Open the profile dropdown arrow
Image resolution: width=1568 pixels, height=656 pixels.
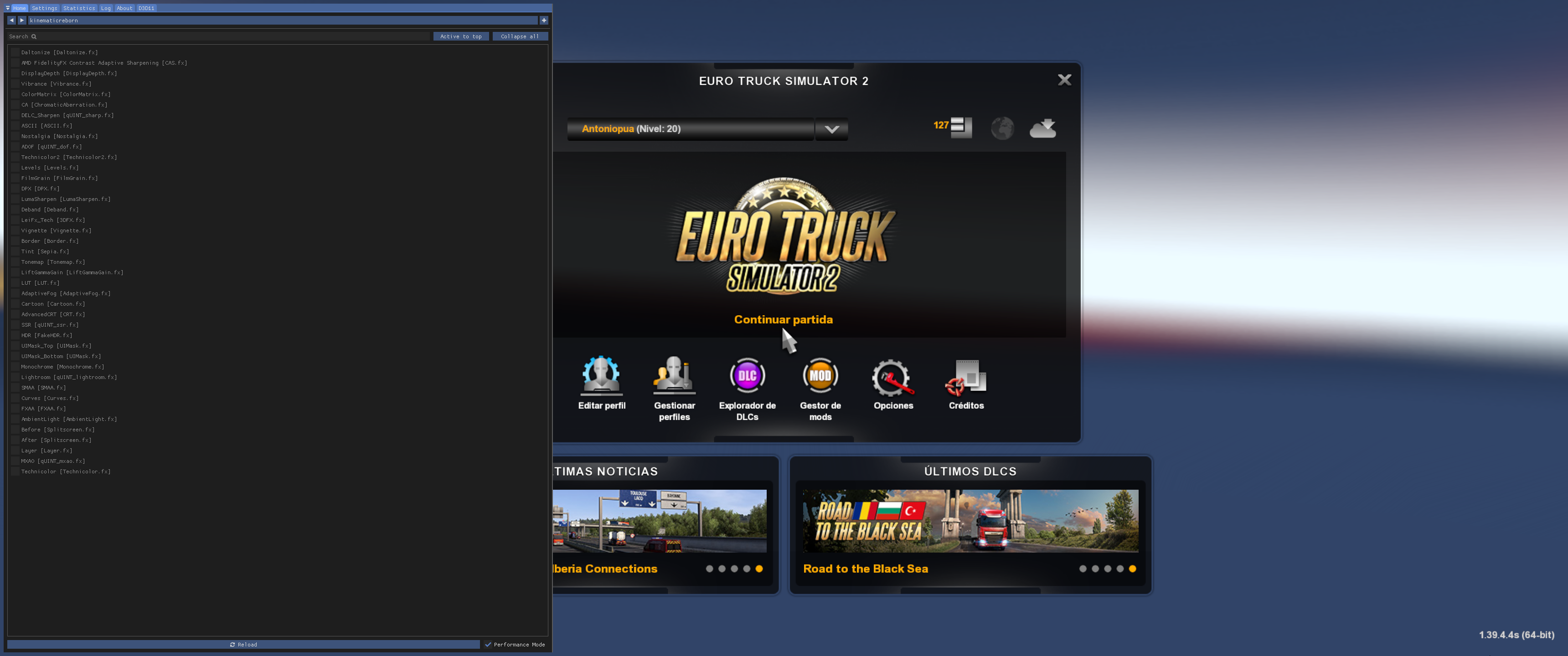[831, 129]
